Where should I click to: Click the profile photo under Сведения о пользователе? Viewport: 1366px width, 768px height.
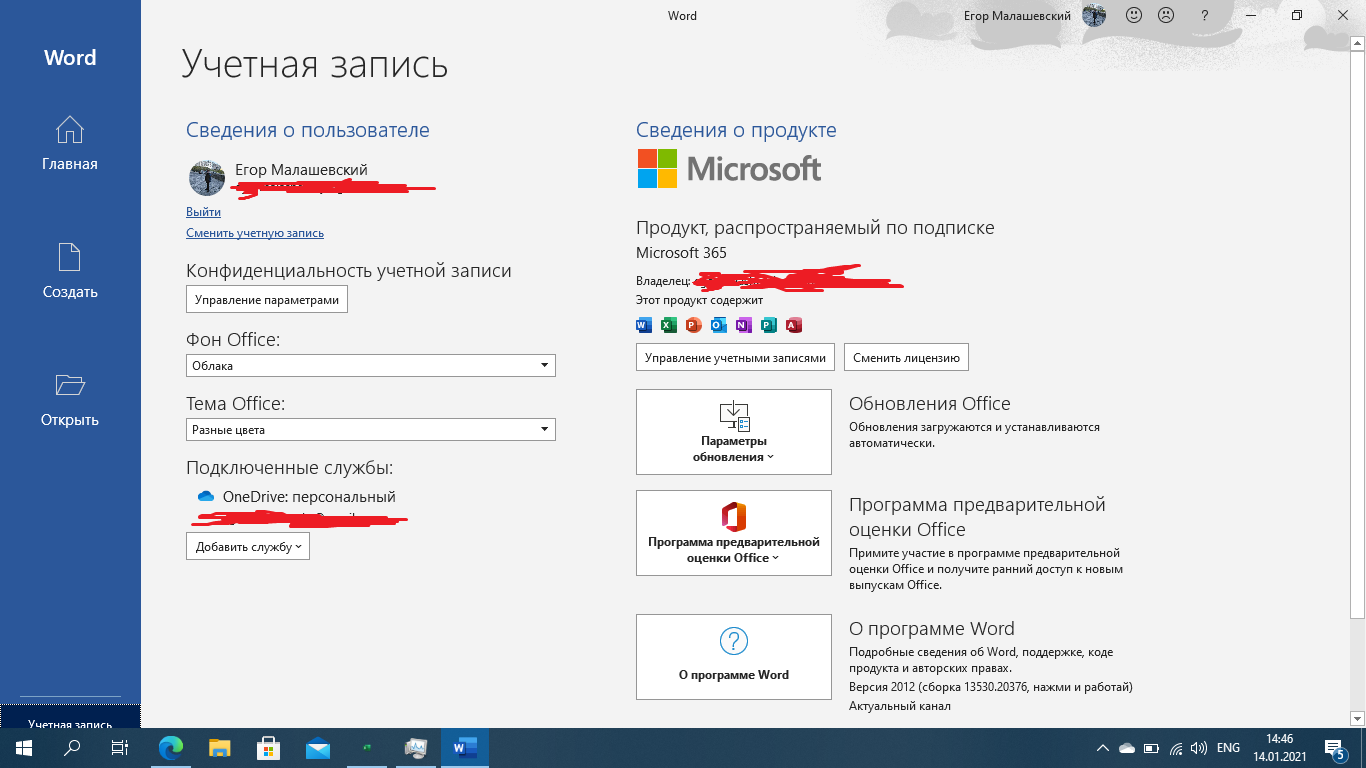tap(207, 178)
